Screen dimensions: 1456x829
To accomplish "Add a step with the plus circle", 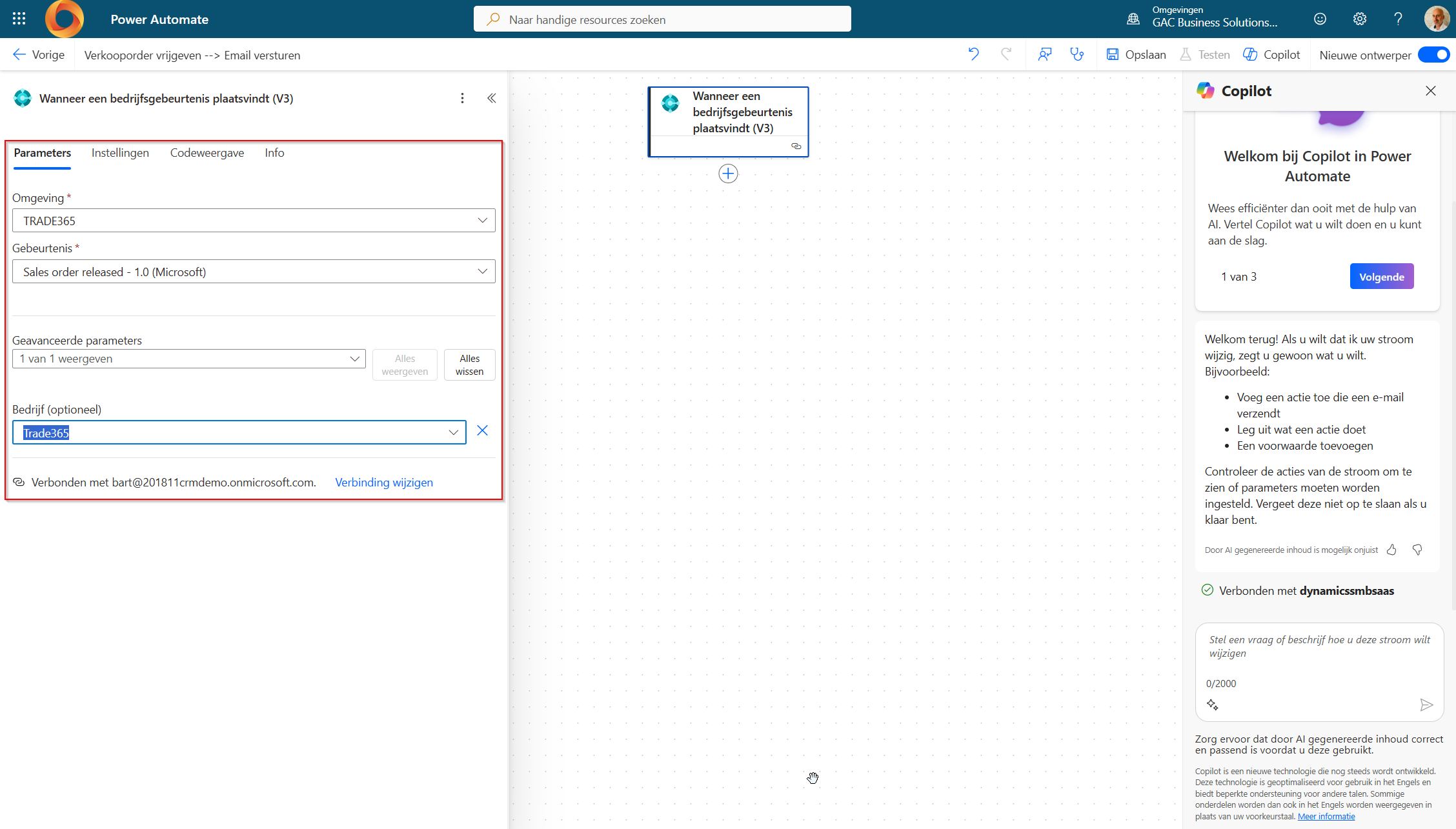I will 728,174.
